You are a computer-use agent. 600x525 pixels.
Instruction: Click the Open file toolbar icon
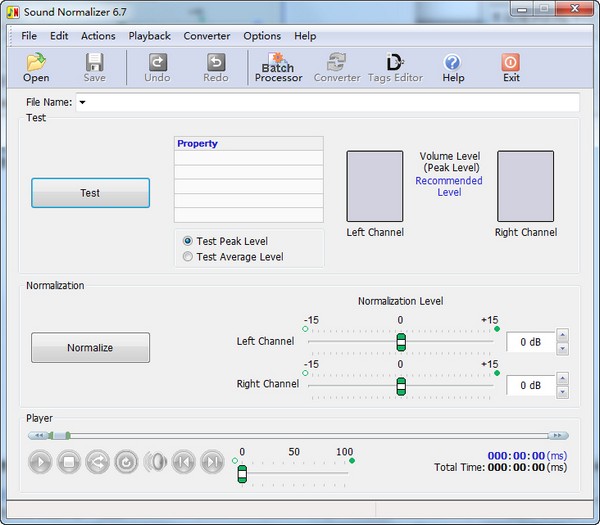(x=36, y=67)
